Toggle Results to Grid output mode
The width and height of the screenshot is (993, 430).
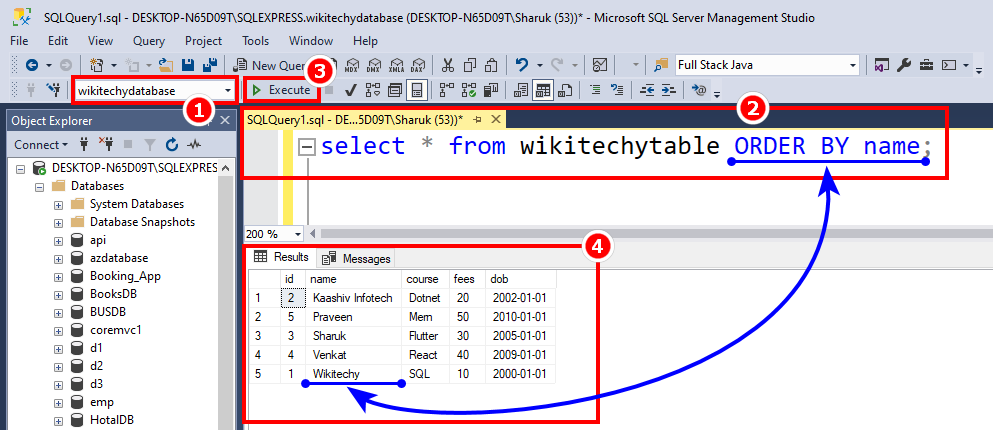543,90
